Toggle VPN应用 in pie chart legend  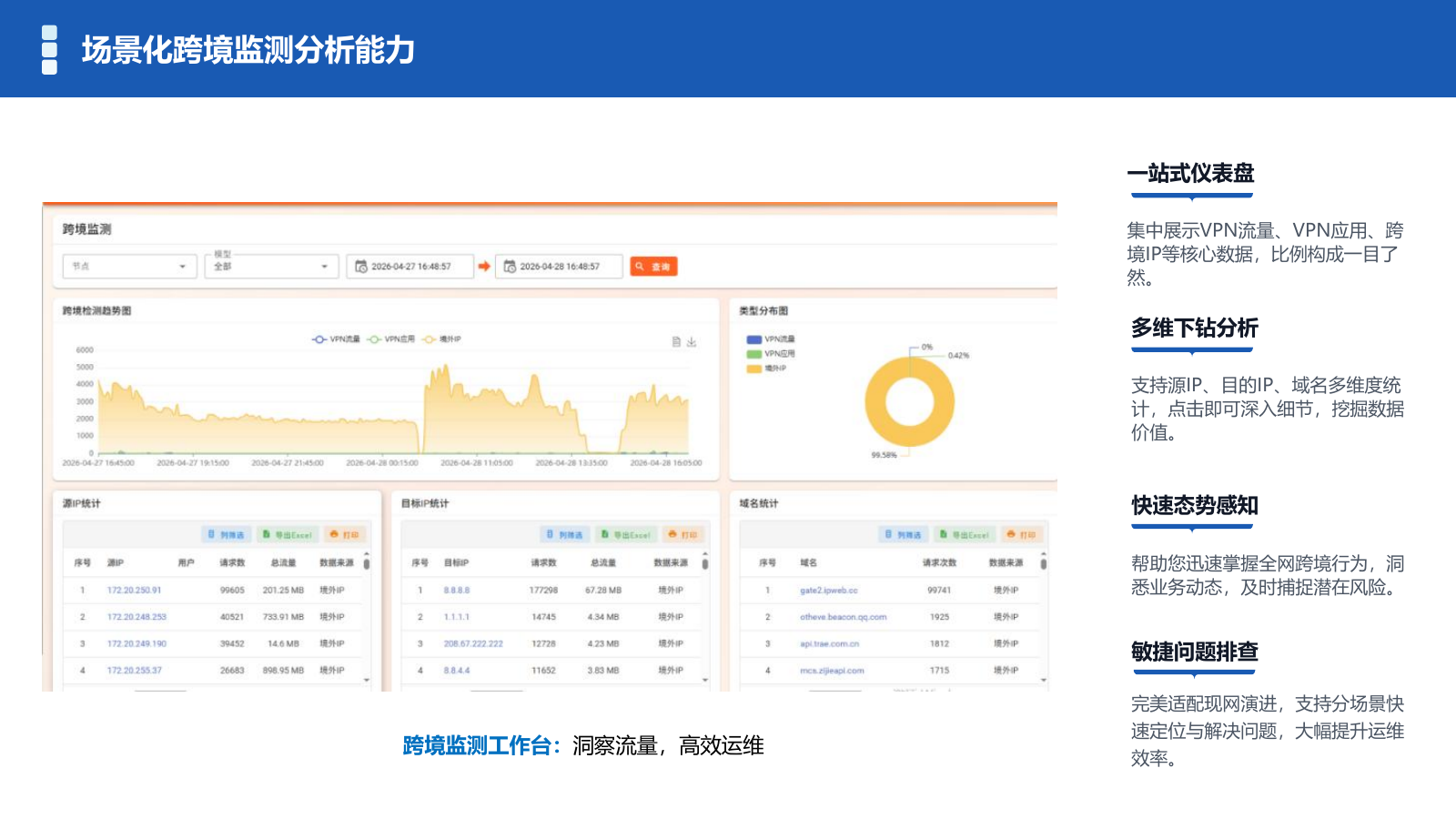(x=771, y=354)
